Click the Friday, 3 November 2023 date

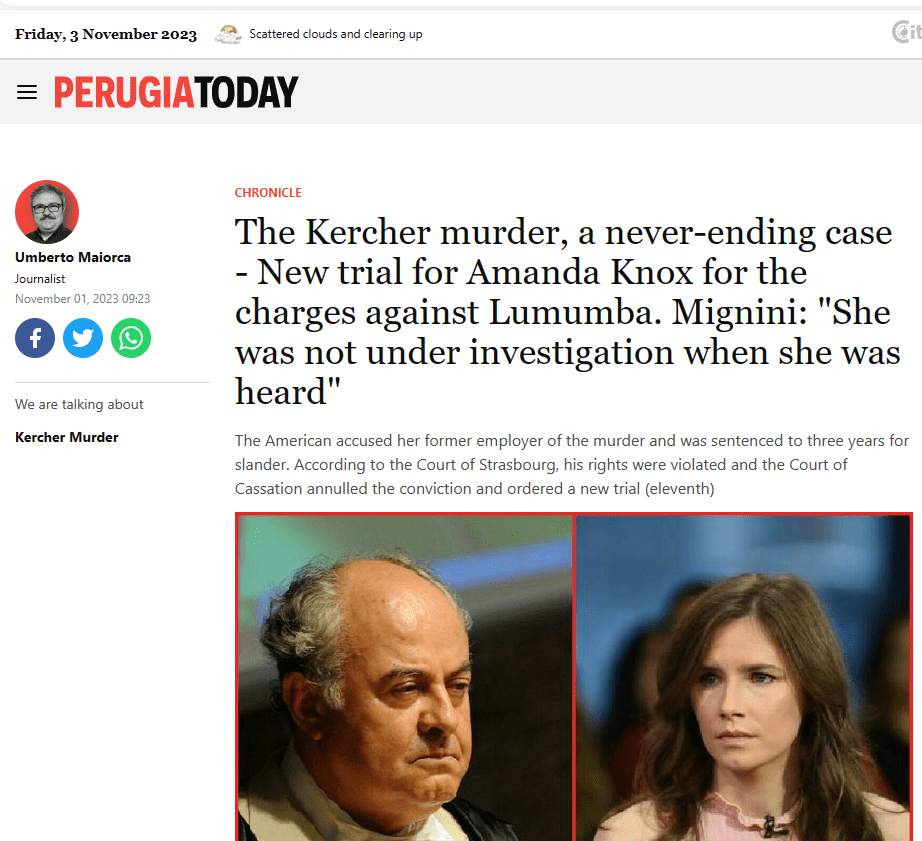point(106,34)
